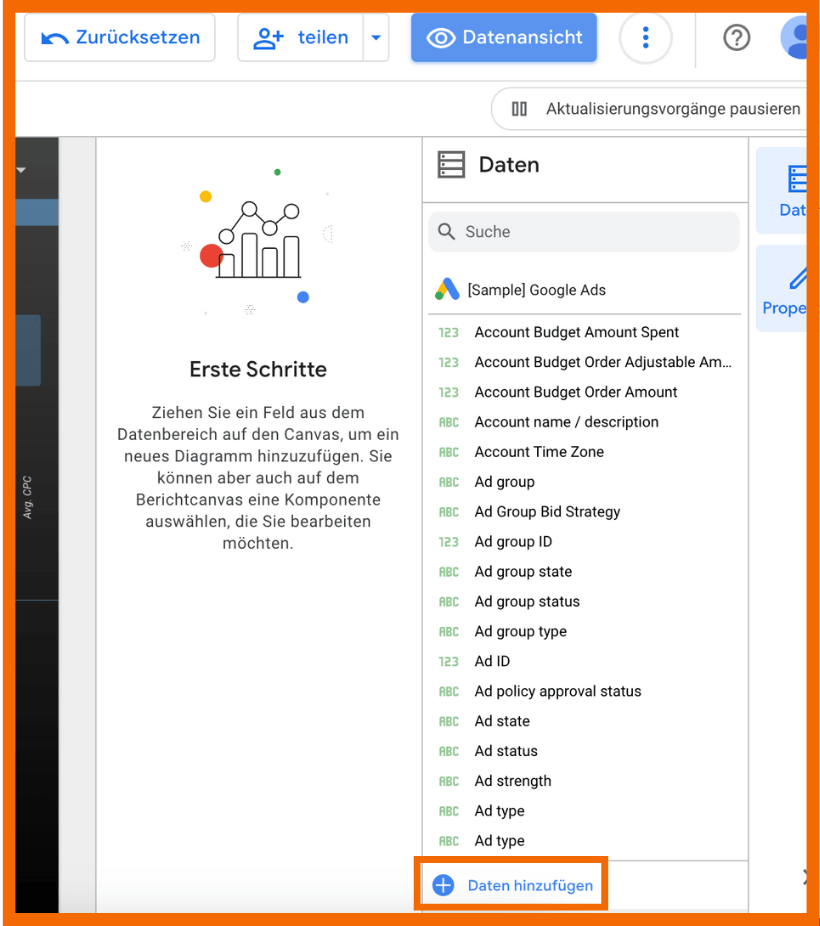Pause updates with Aktualisierungsvorgänge pausieren
Viewport: 820px width, 926px height.
tap(655, 109)
